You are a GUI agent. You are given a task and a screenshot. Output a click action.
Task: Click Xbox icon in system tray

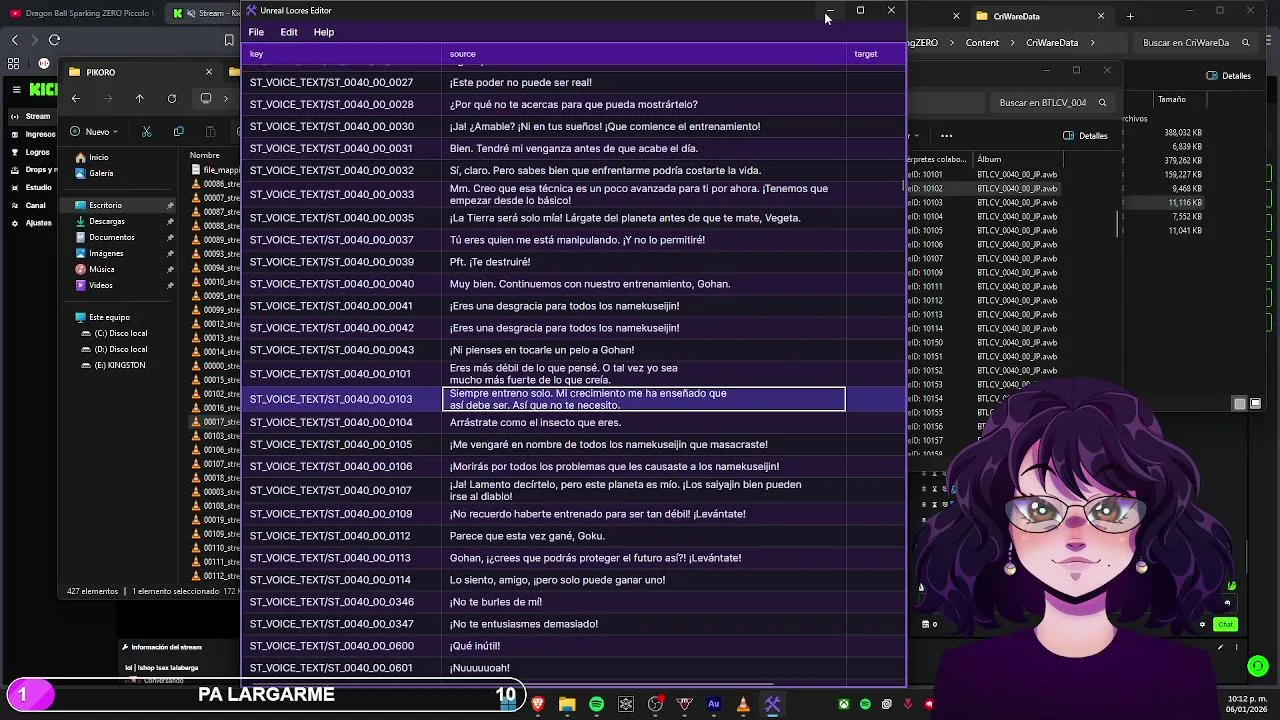(844, 704)
